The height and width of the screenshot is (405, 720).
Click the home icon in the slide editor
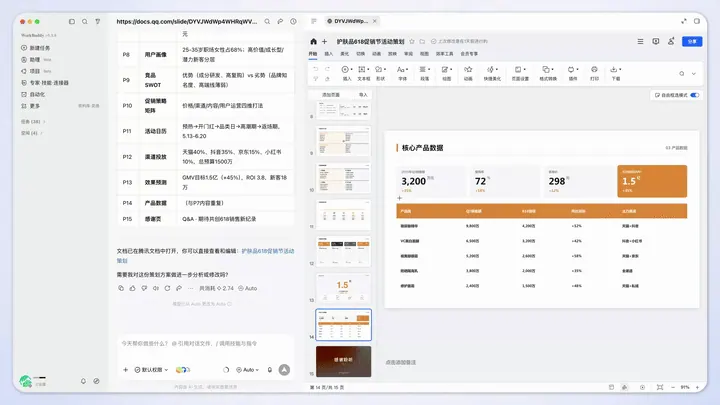(314, 41)
